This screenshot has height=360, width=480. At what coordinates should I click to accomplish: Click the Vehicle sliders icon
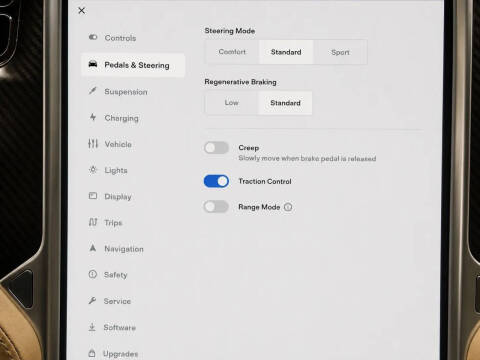coord(93,144)
